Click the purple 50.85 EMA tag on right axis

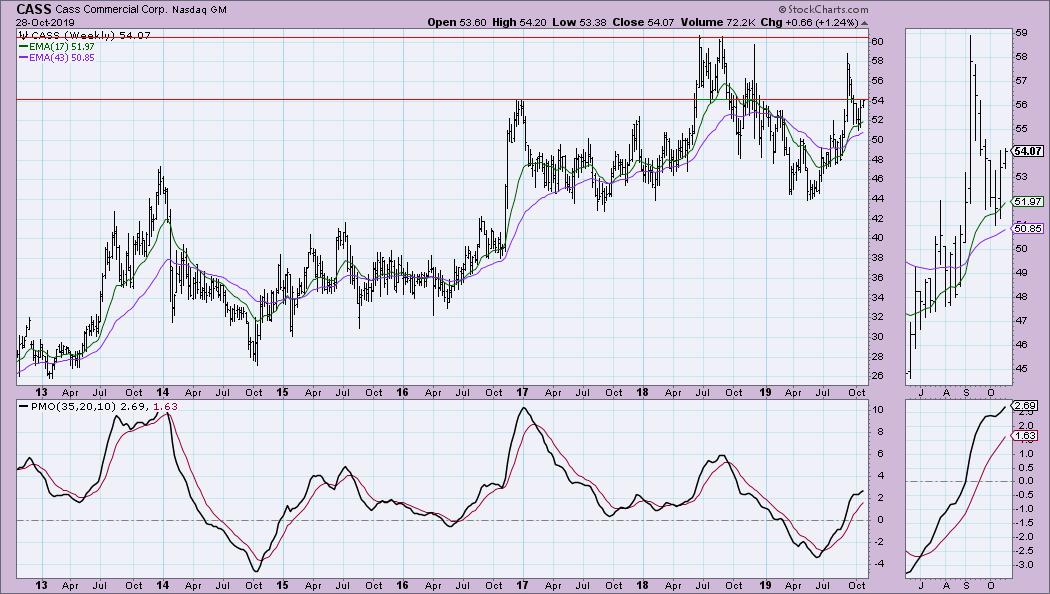(1027, 228)
